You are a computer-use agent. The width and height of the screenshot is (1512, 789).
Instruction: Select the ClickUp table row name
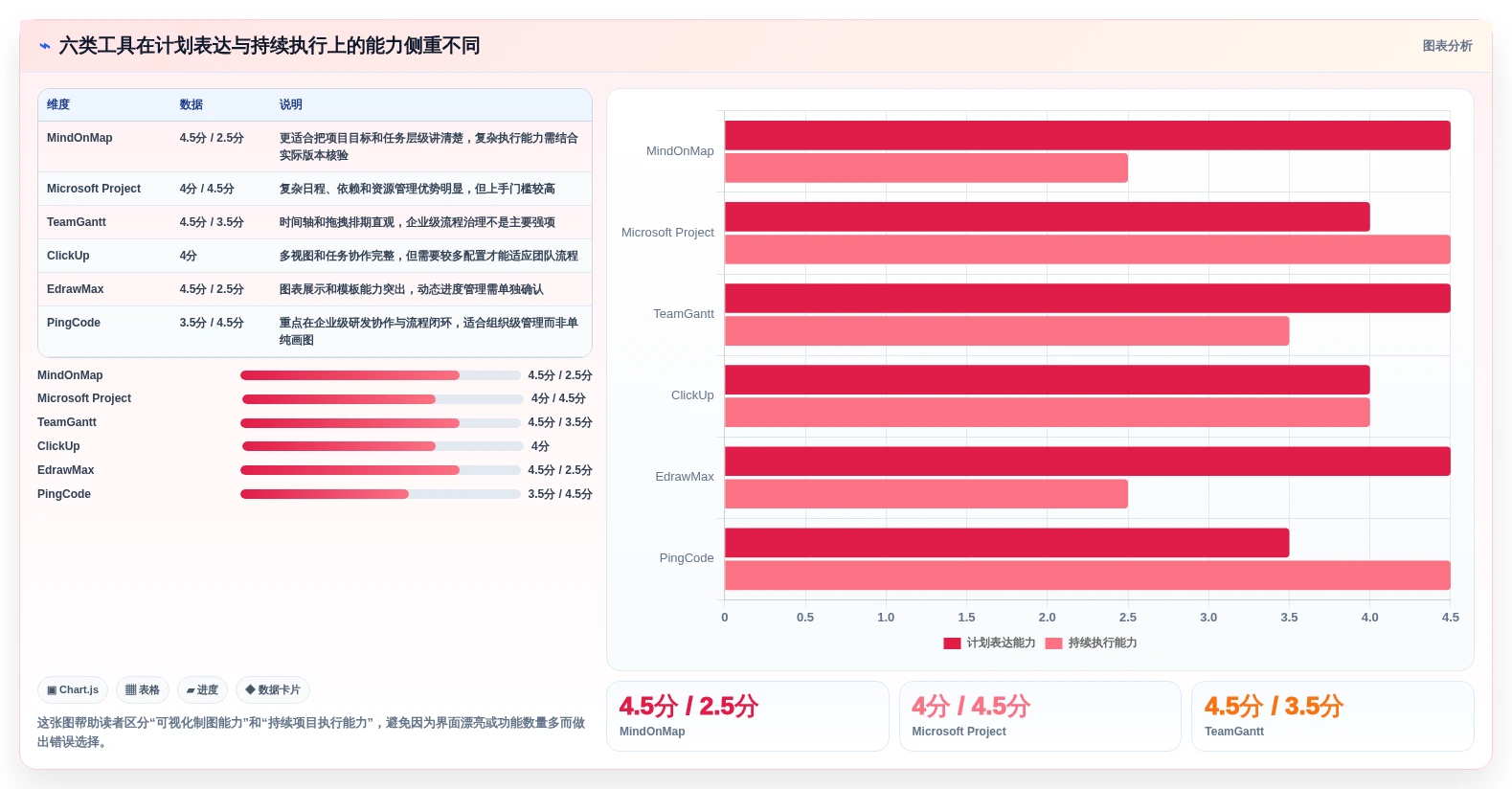tap(68, 256)
